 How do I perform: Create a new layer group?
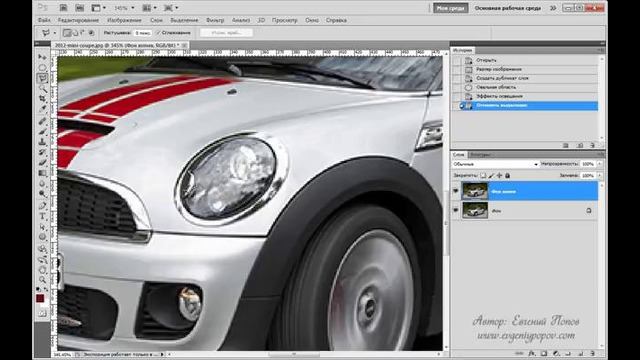[568, 353]
